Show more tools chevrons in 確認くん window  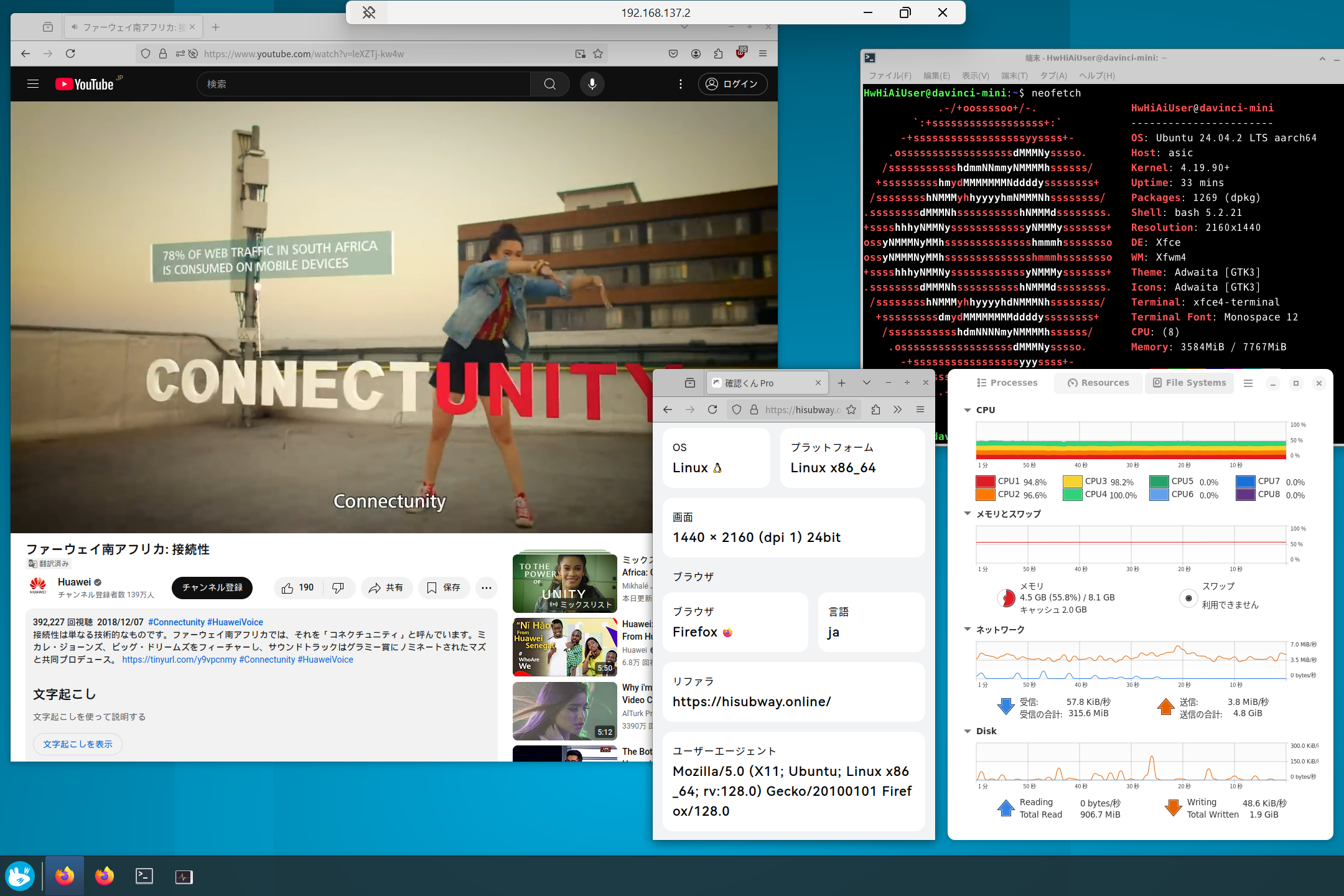tap(897, 409)
